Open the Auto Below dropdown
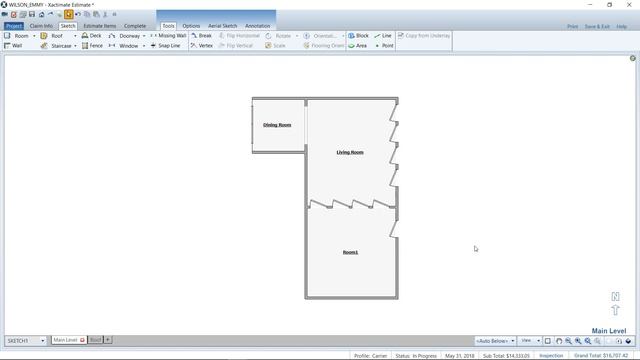The height and width of the screenshot is (360, 640). coord(495,341)
